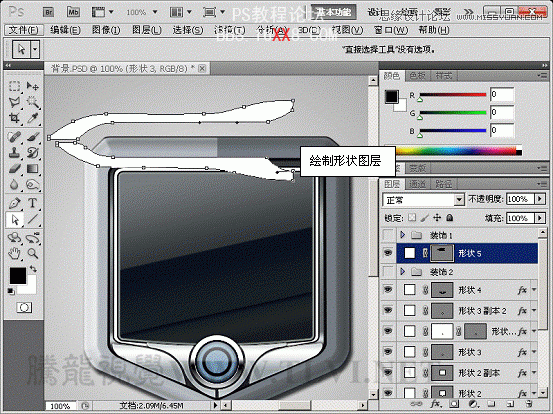Open the blend mode dropdown 正常

423,200
